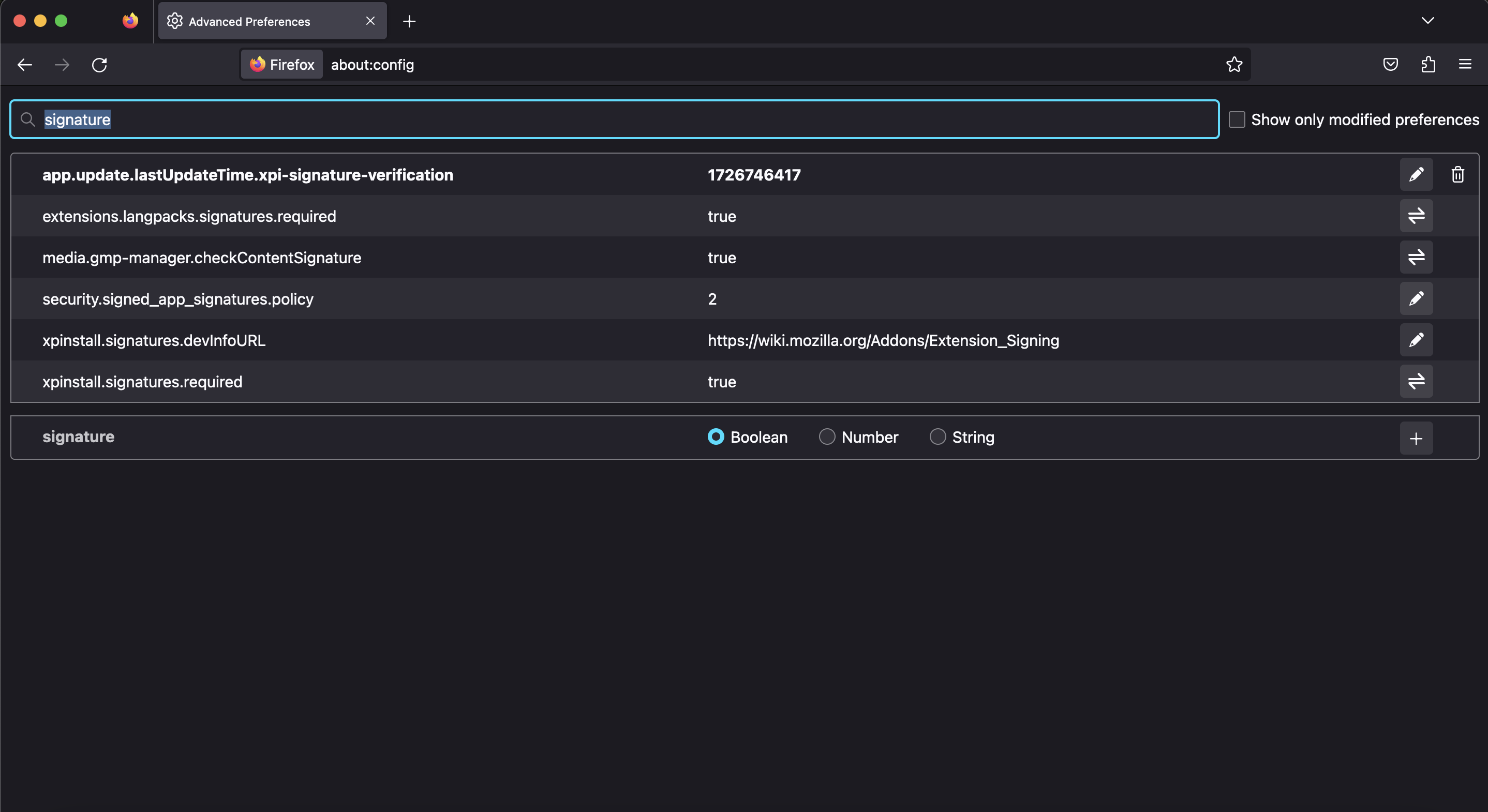Select the String type radio button

(x=938, y=437)
